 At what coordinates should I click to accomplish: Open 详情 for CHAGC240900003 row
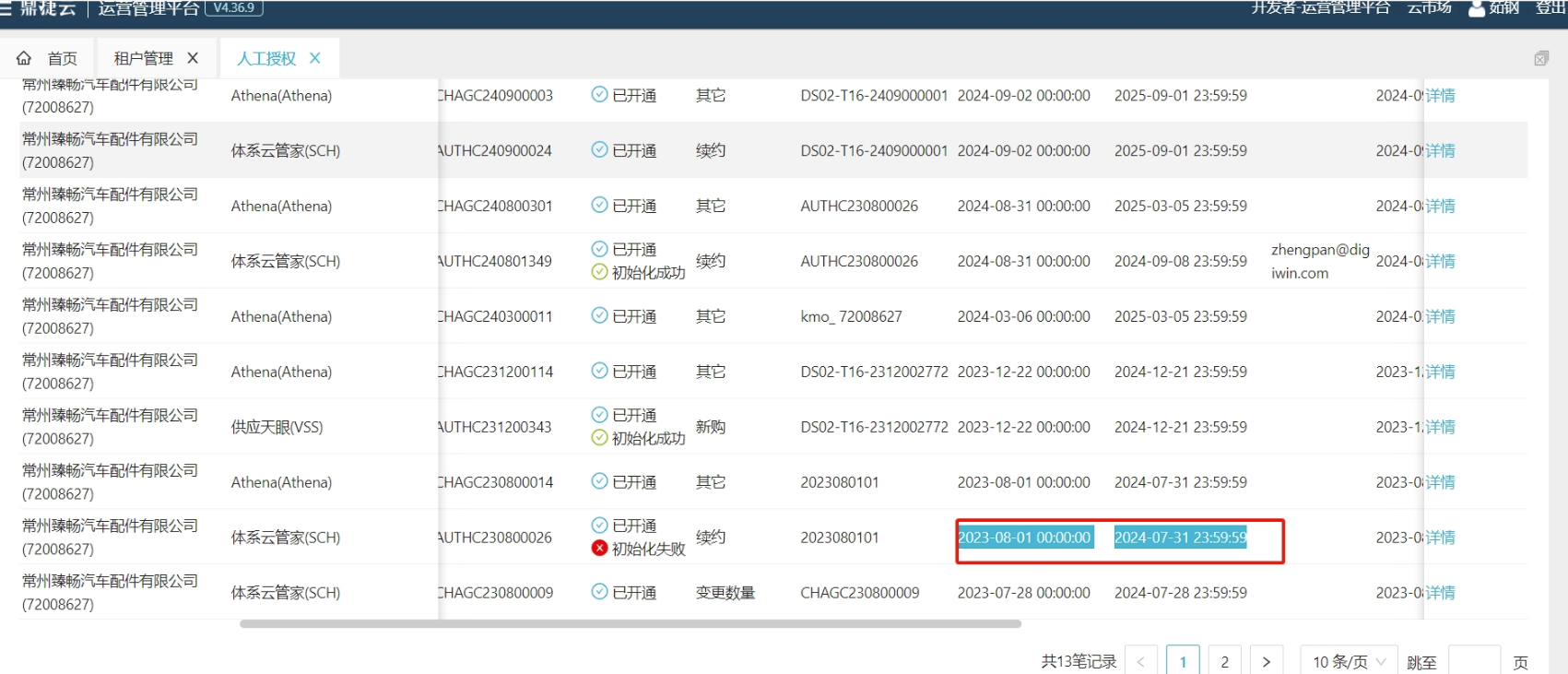coord(1440,95)
